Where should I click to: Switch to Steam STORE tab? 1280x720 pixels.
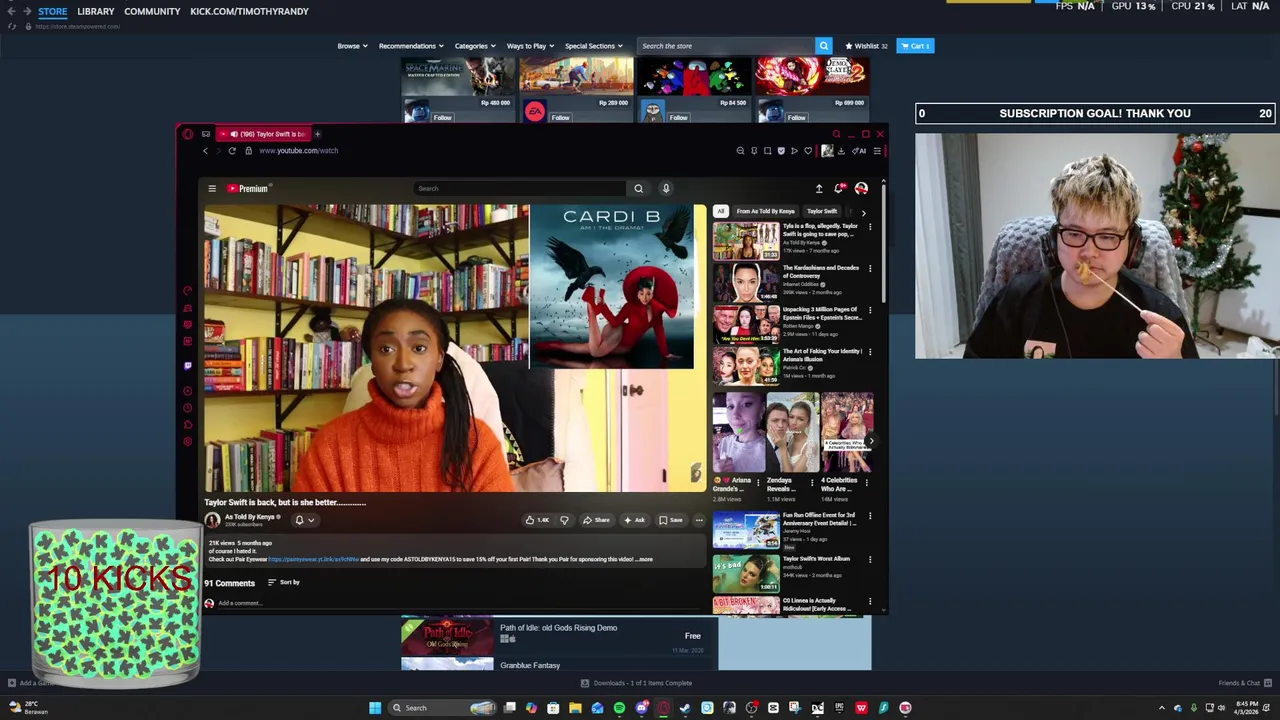pyautogui.click(x=52, y=11)
